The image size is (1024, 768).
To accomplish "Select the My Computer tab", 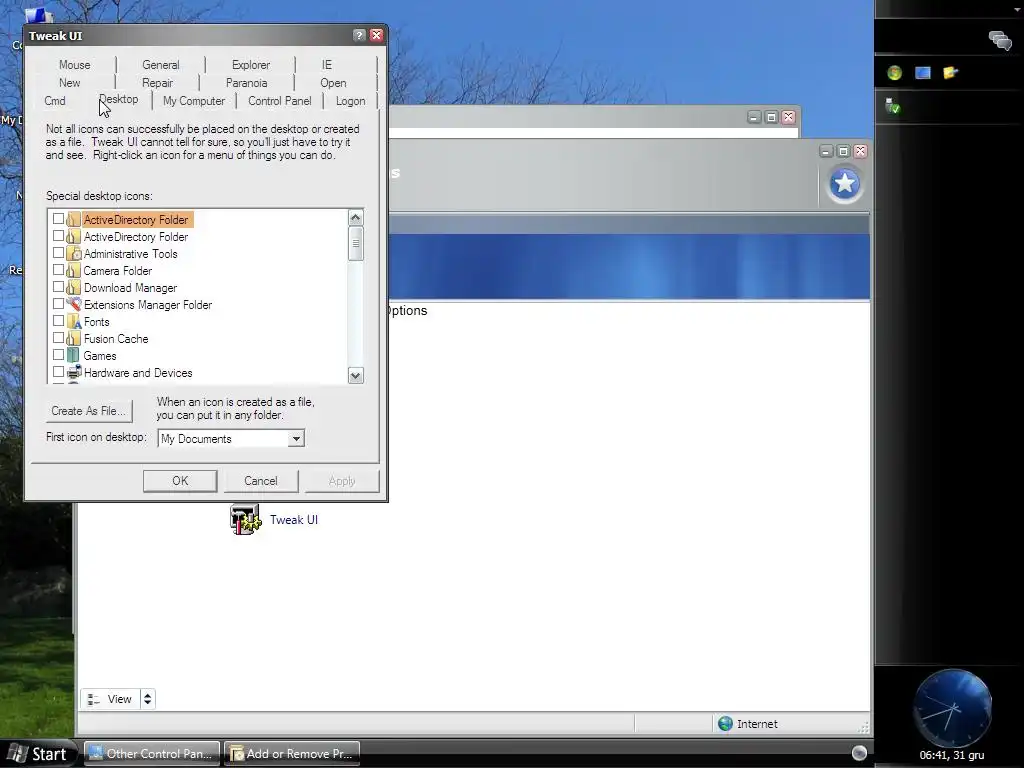I will coord(194,101).
